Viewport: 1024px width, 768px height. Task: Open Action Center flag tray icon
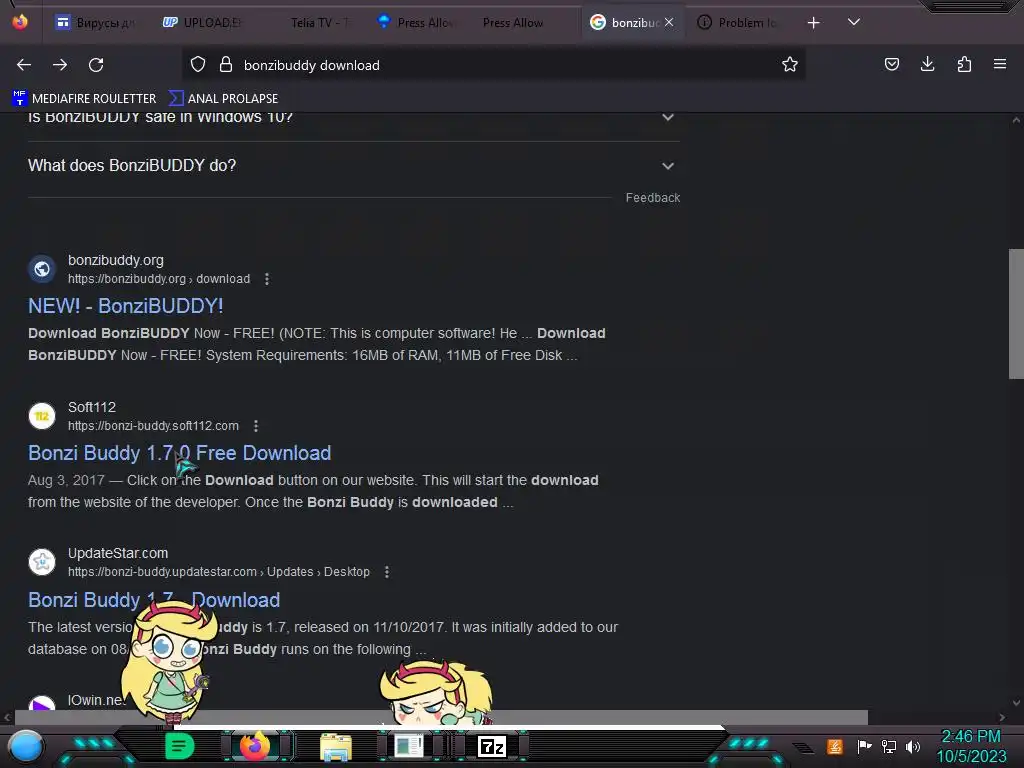click(x=864, y=746)
